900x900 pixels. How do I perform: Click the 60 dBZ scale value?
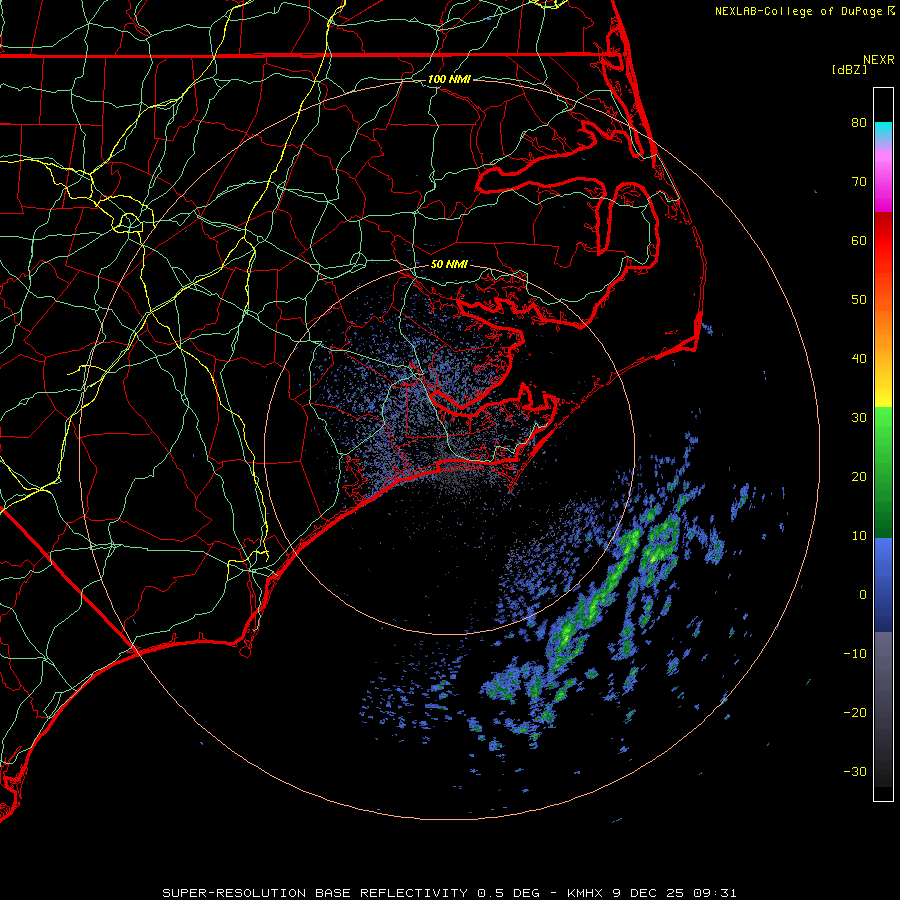tap(859, 240)
